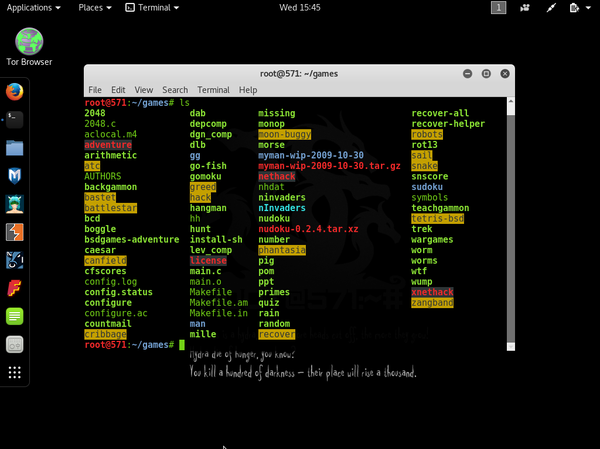The width and height of the screenshot is (600, 449).
Task: Click the terminal scrollbar down arrow
Action: pos(510,347)
